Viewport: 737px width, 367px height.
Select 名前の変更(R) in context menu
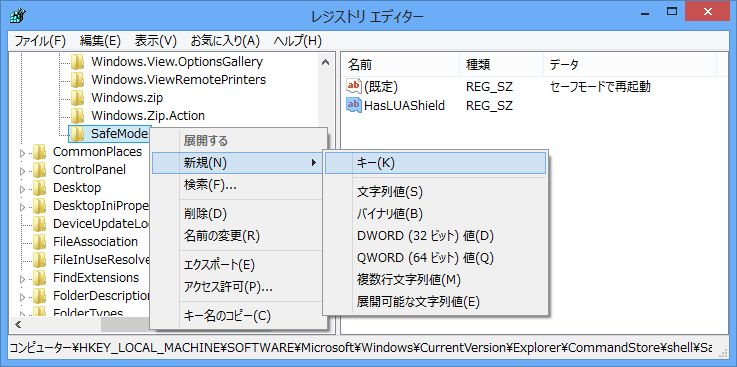pyautogui.click(x=237, y=235)
